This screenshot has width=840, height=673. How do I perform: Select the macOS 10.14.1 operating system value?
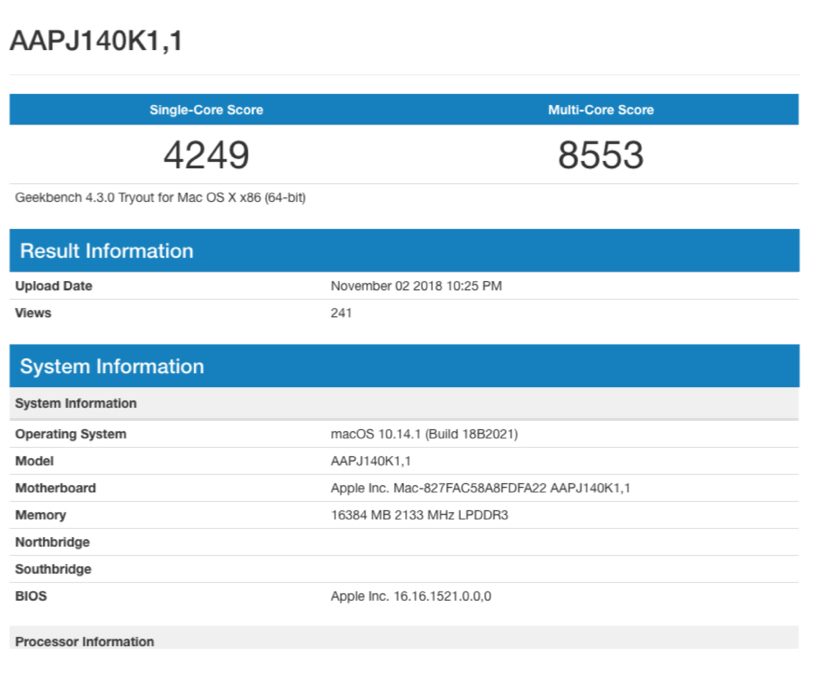click(x=424, y=434)
